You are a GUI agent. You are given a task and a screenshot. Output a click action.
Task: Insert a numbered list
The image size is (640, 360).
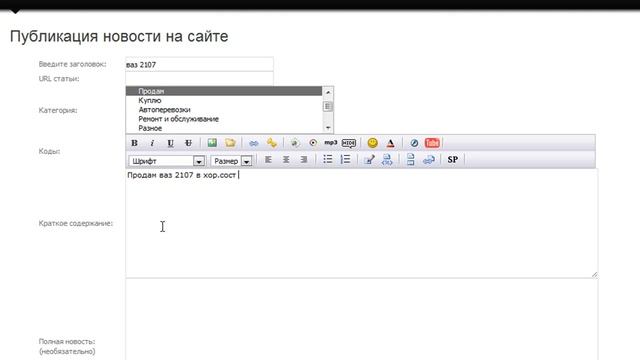coord(345,160)
